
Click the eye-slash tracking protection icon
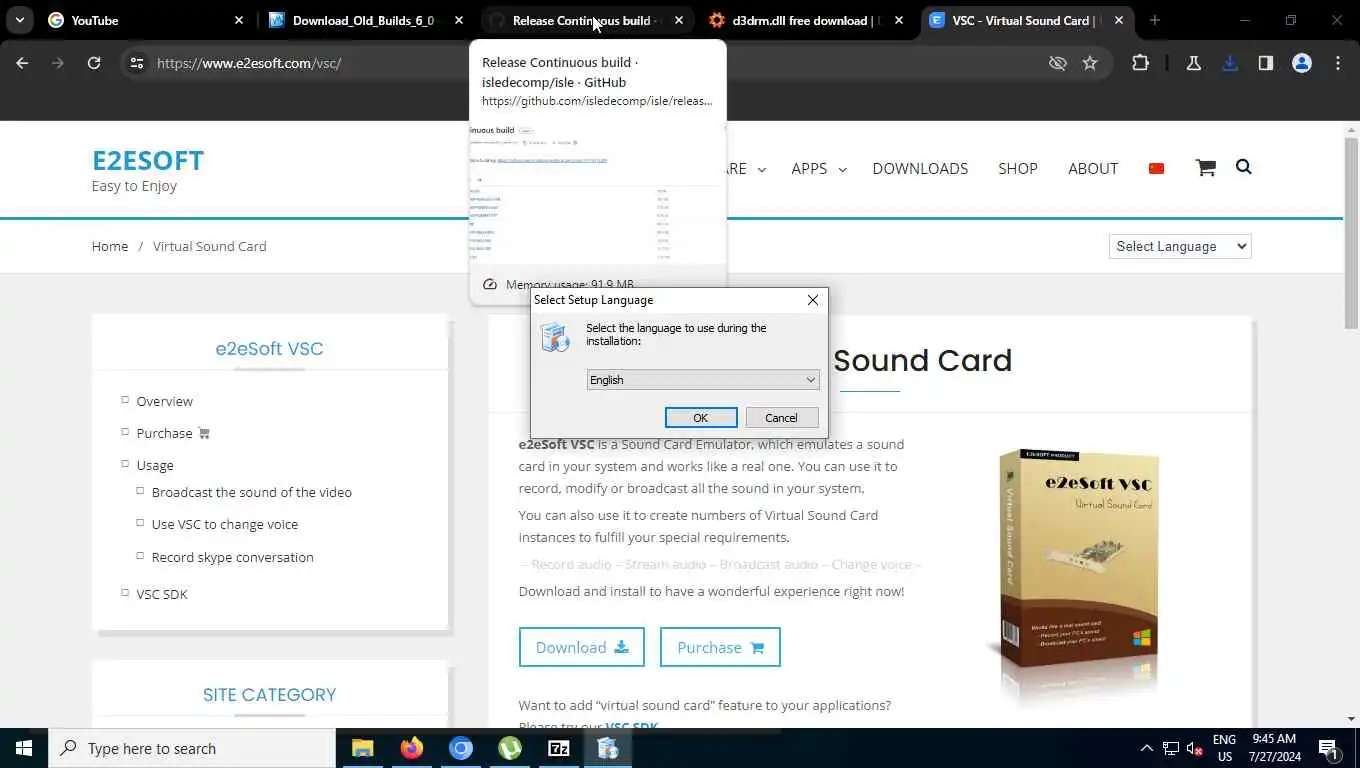[1057, 63]
